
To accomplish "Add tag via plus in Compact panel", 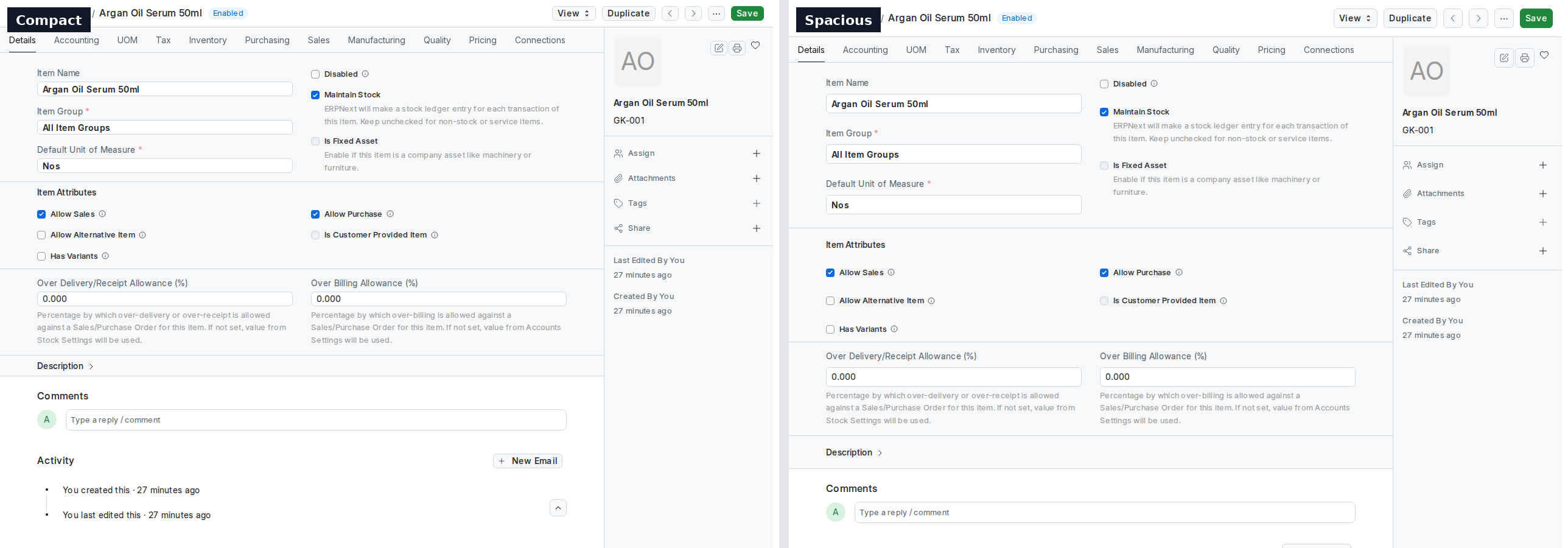I will (757, 203).
